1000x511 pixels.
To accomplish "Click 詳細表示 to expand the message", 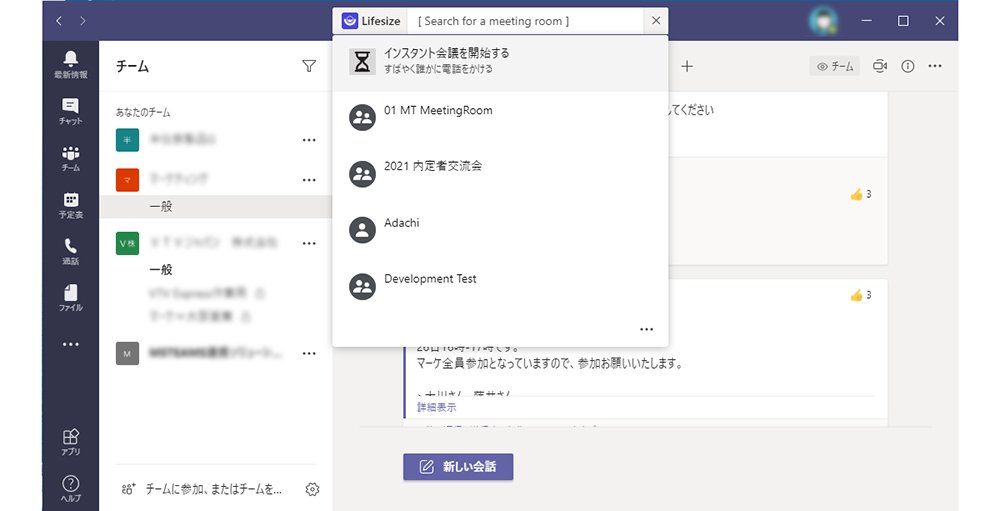I will 437,407.
